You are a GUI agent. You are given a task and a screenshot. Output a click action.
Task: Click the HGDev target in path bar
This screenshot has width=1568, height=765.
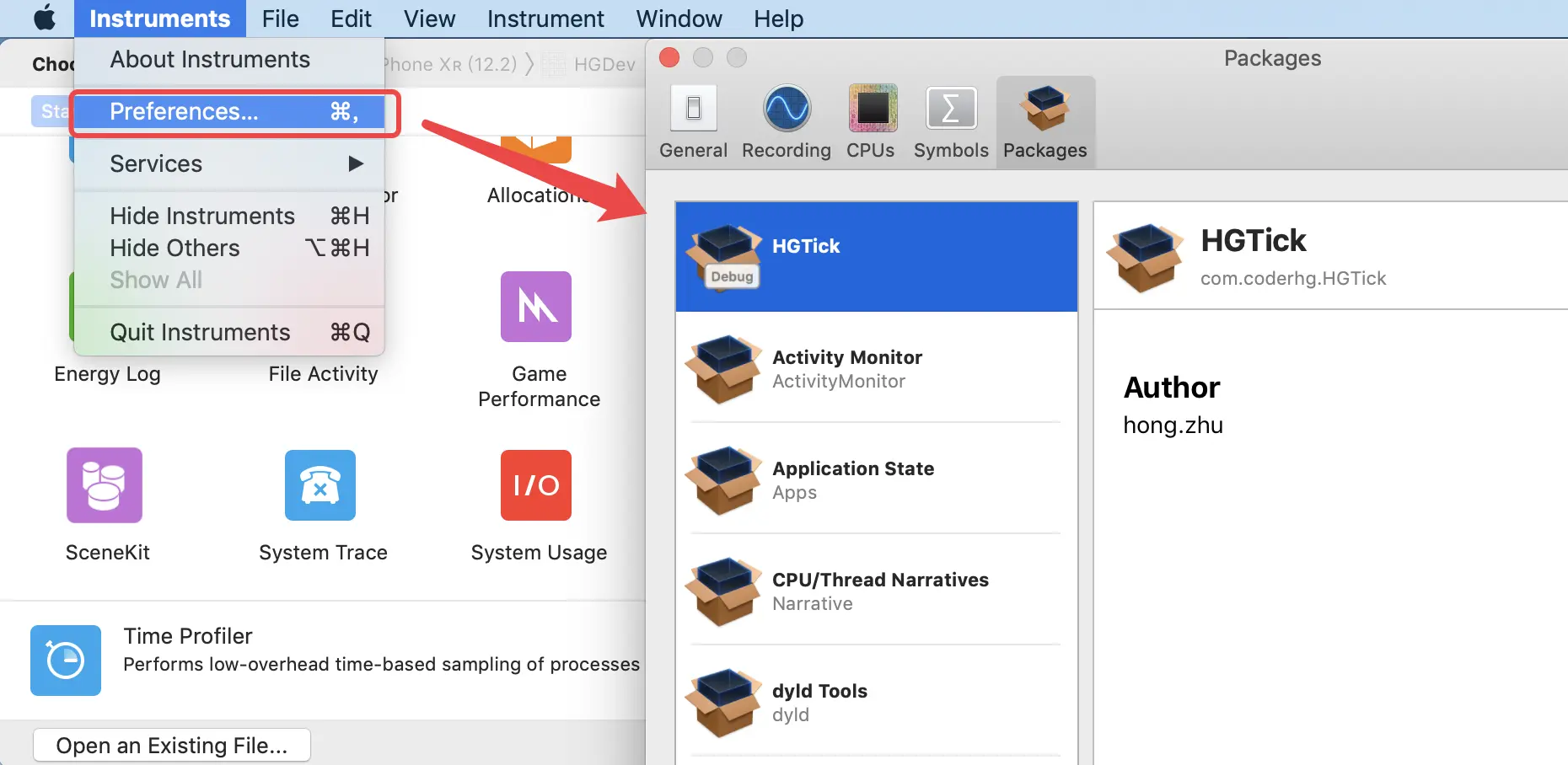(604, 65)
